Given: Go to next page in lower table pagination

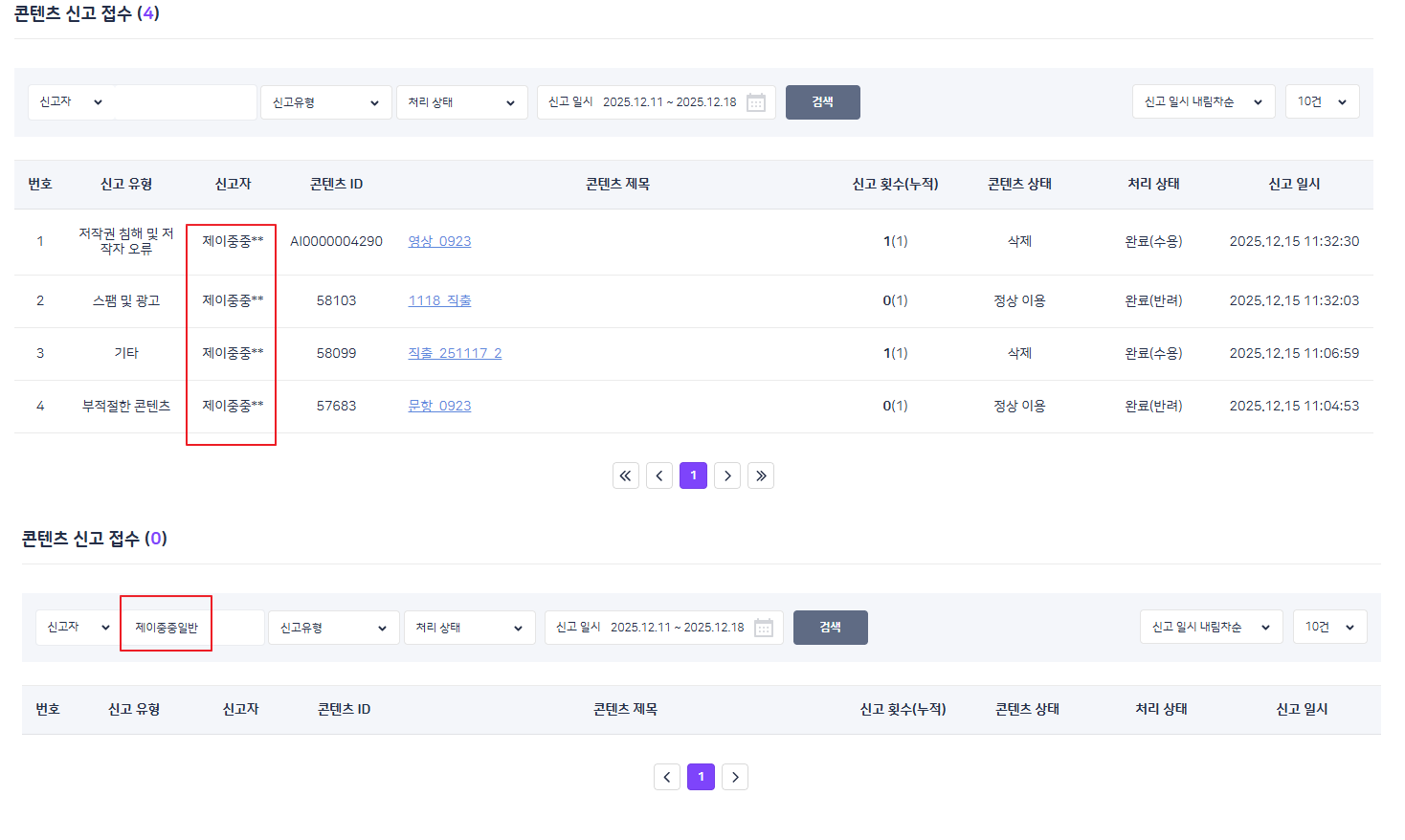Looking at the screenshot, I should pos(735,777).
